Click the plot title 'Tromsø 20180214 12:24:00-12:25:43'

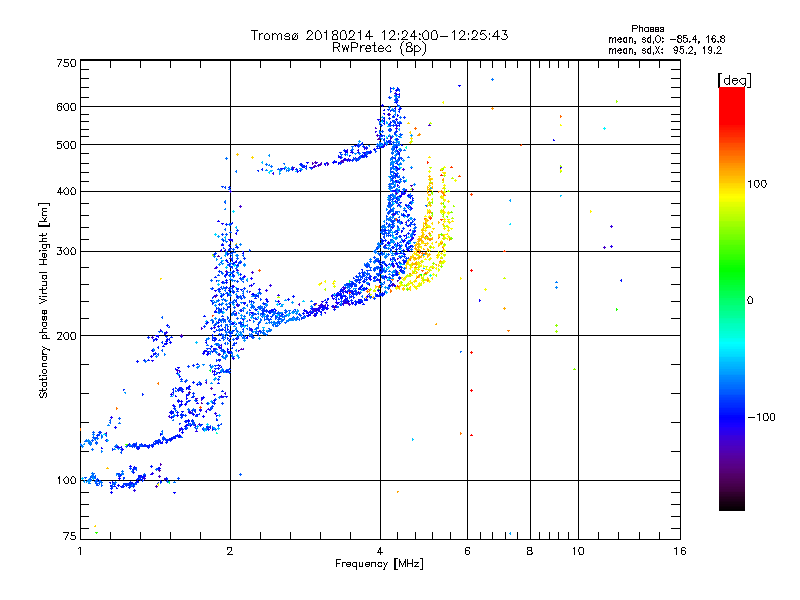coord(379,35)
